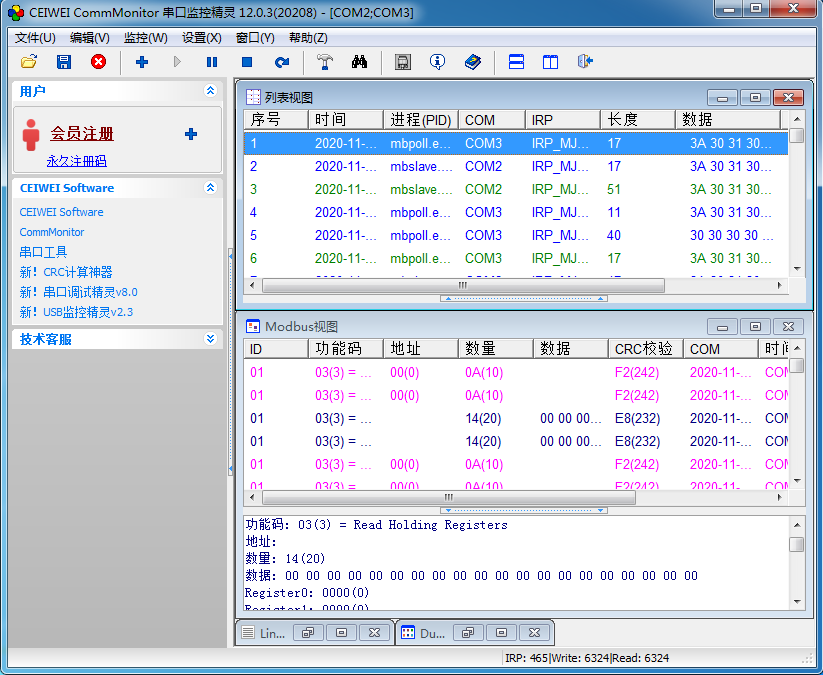Select row 3 in the list view
Image resolution: width=823 pixels, height=675 pixels.
point(516,189)
